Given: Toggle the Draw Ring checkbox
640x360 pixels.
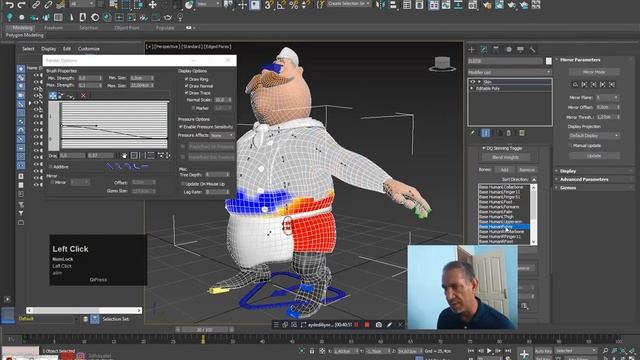Looking at the screenshot, I should [187, 79].
